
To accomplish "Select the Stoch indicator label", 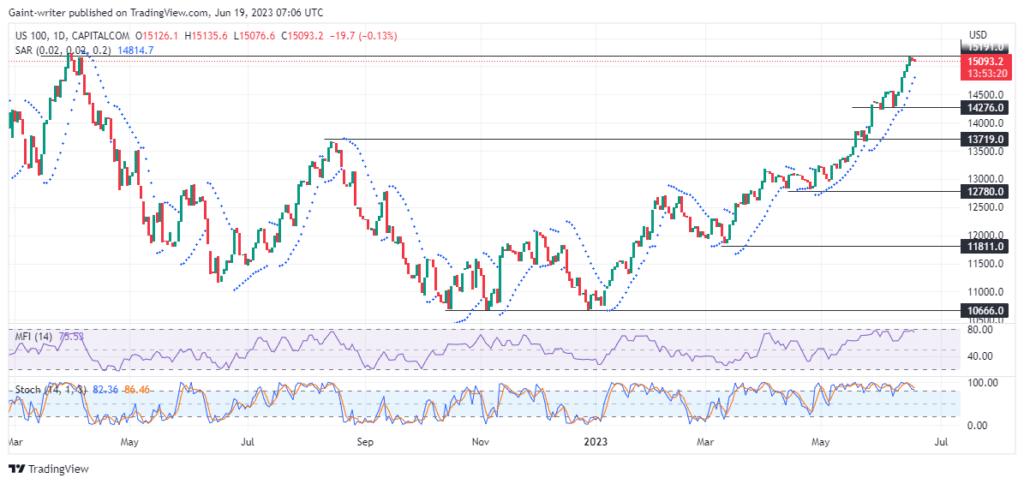I will pos(52,390).
